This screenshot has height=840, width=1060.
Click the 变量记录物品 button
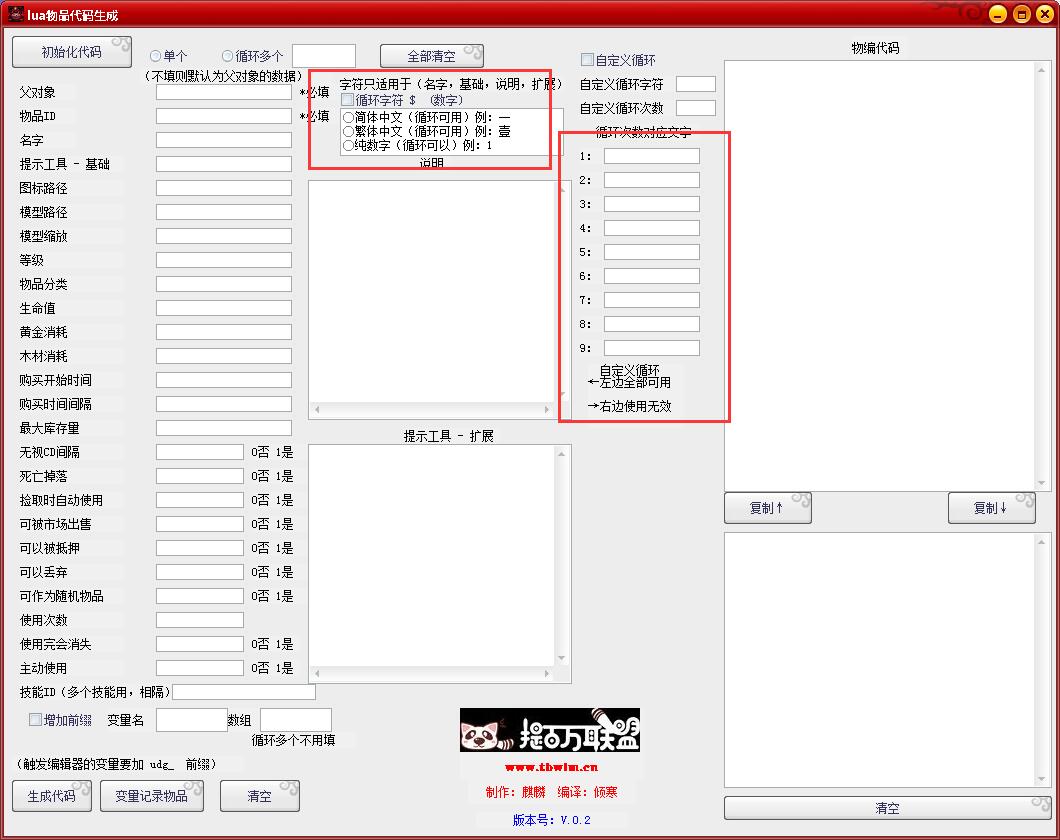click(151, 796)
